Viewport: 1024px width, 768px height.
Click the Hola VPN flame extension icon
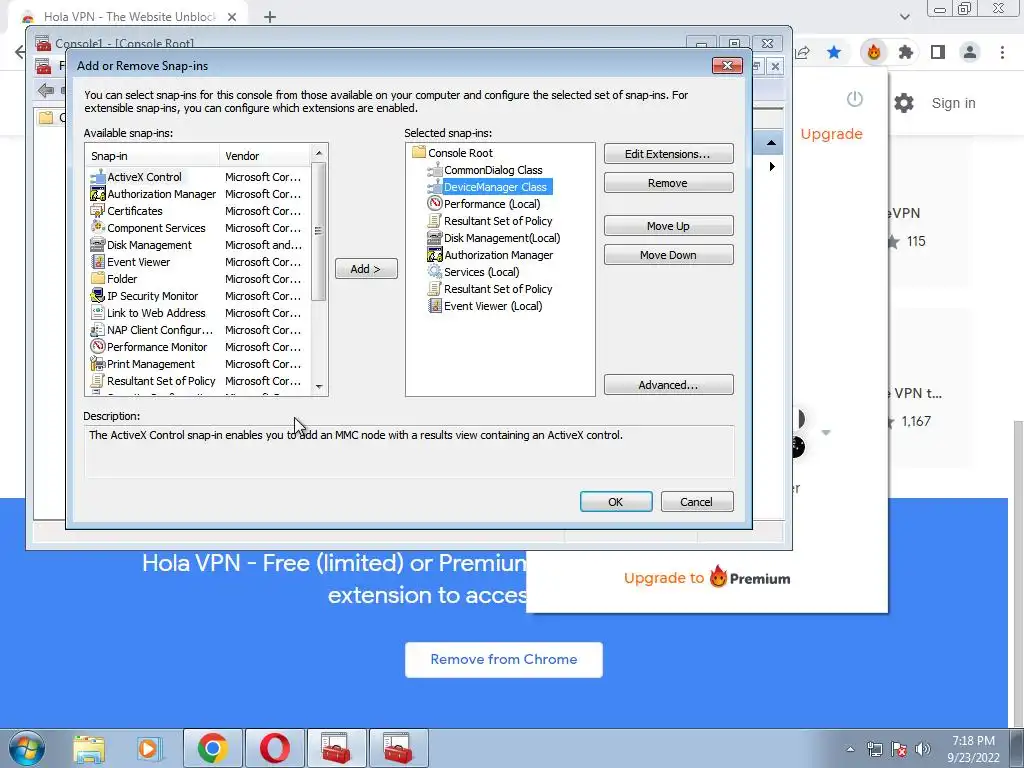[874, 52]
